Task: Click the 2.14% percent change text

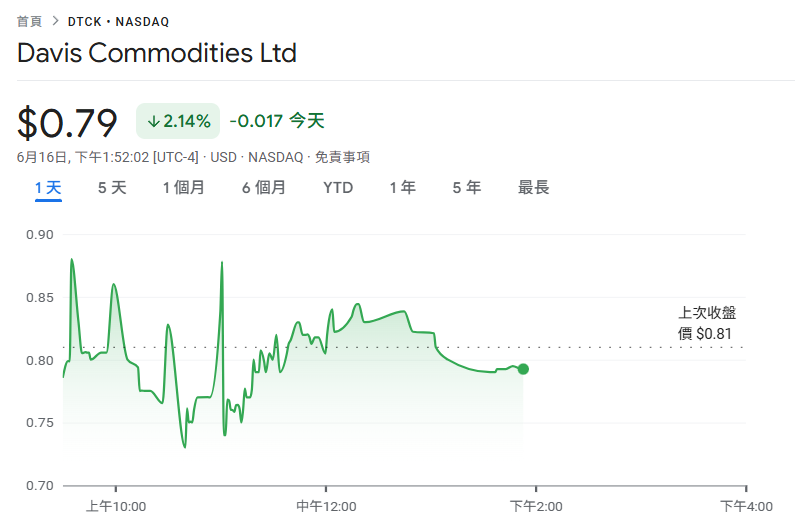Action: [187, 122]
